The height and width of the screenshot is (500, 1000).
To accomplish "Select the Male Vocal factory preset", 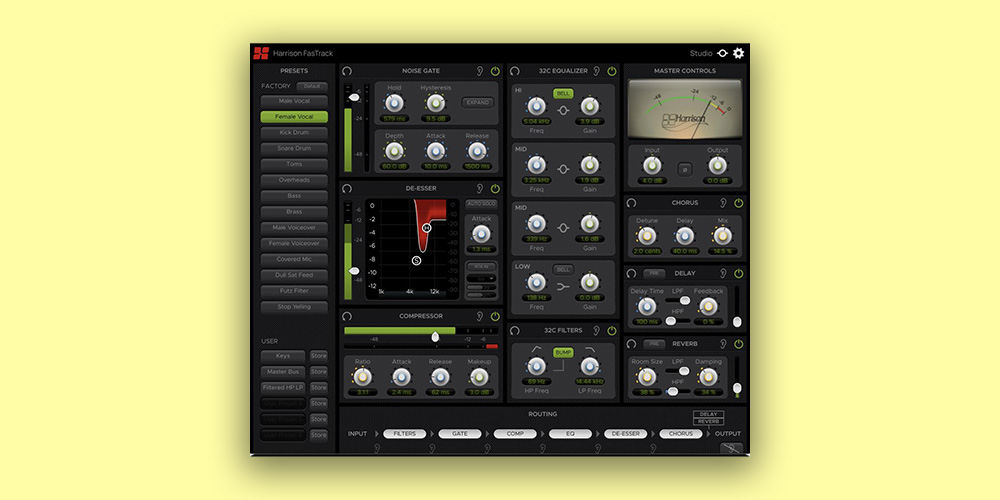I will [x=294, y=101].
